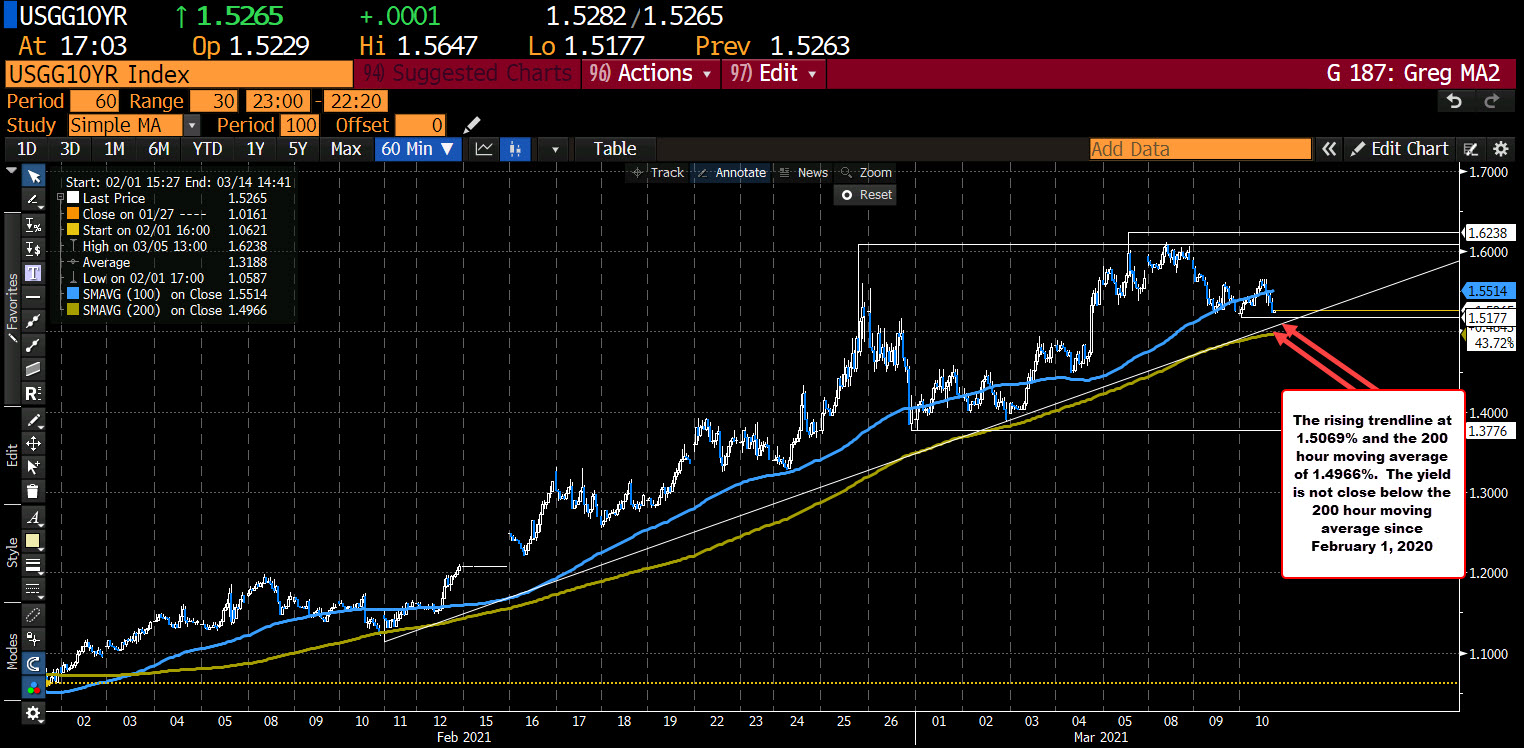Expand the 60 Min interval dropdown
The image size is (1524, 748).
(x=417, y=149)
